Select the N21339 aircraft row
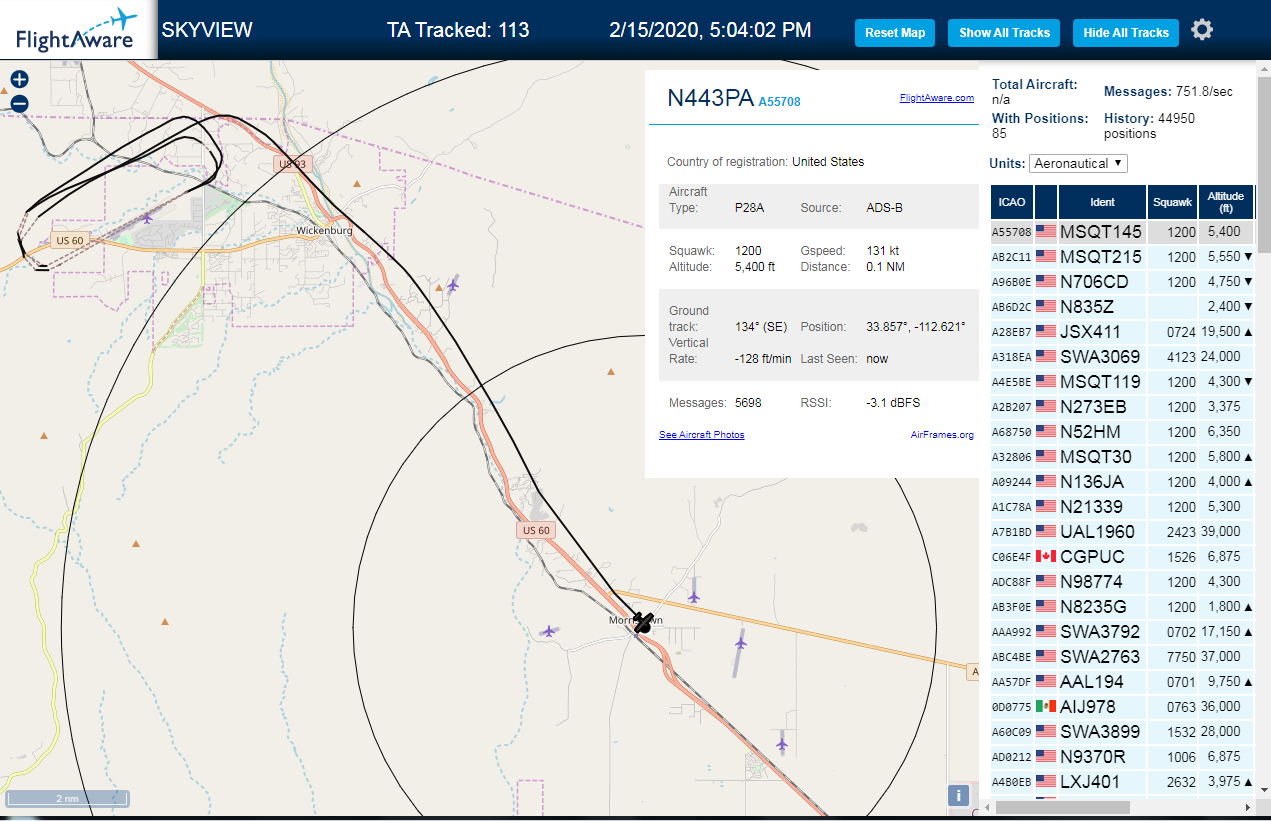 pyautogui.click(x=1120, y=507)
